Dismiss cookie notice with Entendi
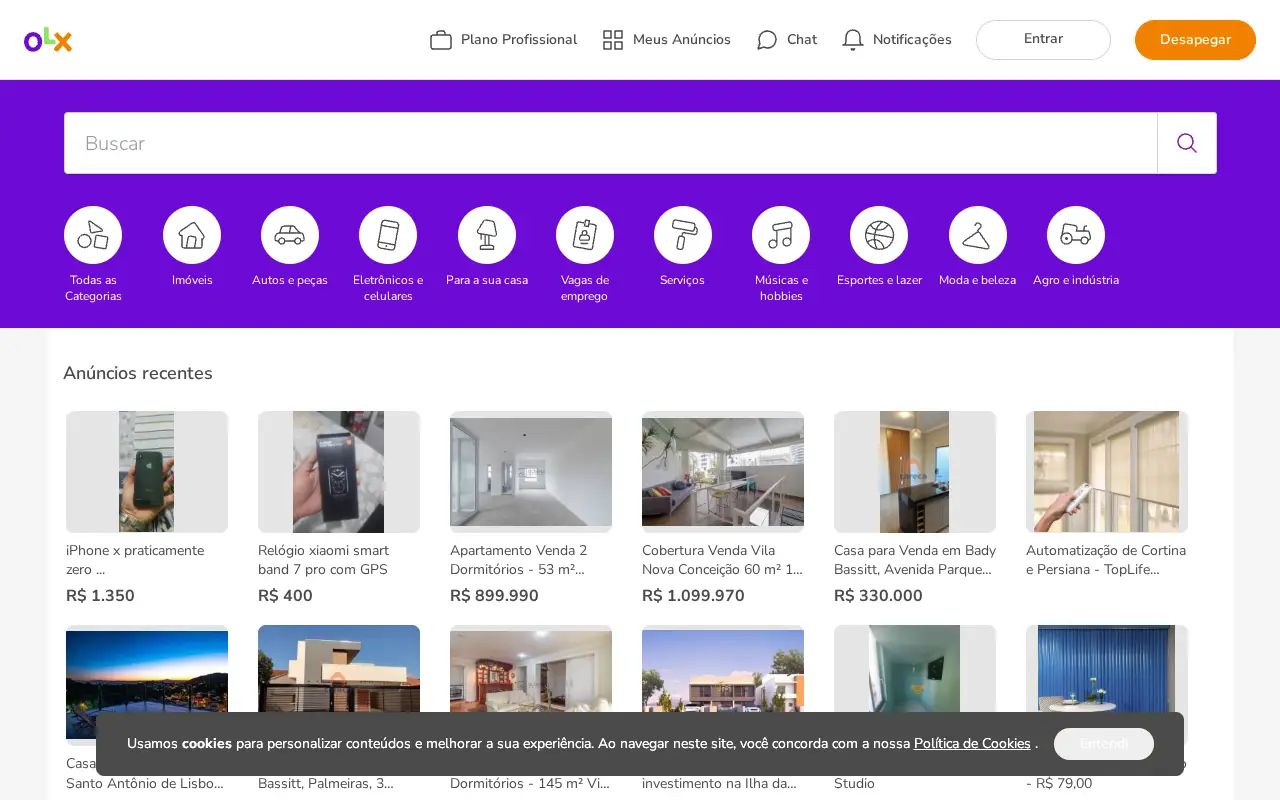Screen dimensions: 1280x800 point(1104,744)
